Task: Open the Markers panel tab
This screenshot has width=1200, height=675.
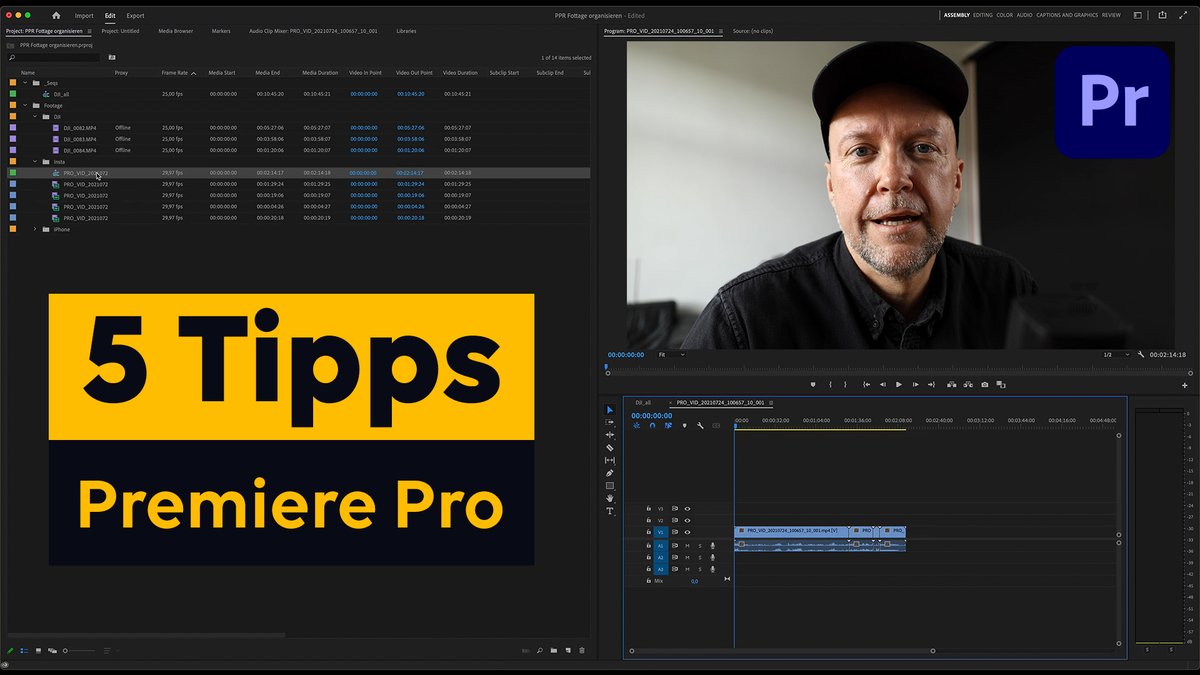Action: tap(221, 31)
